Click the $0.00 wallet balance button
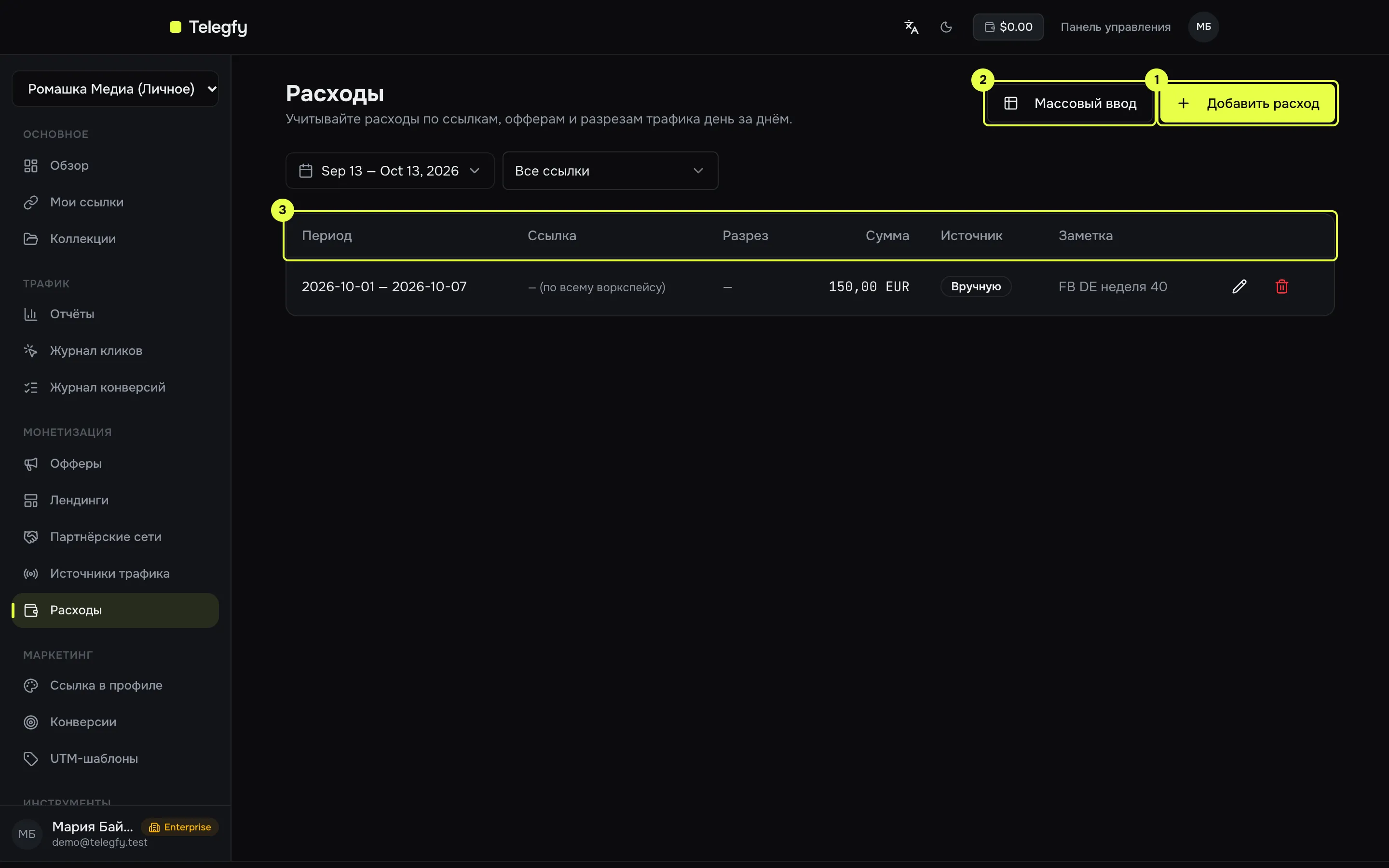The height and width of the screenshot is (868, 1389). click(x=1008, y=27)
